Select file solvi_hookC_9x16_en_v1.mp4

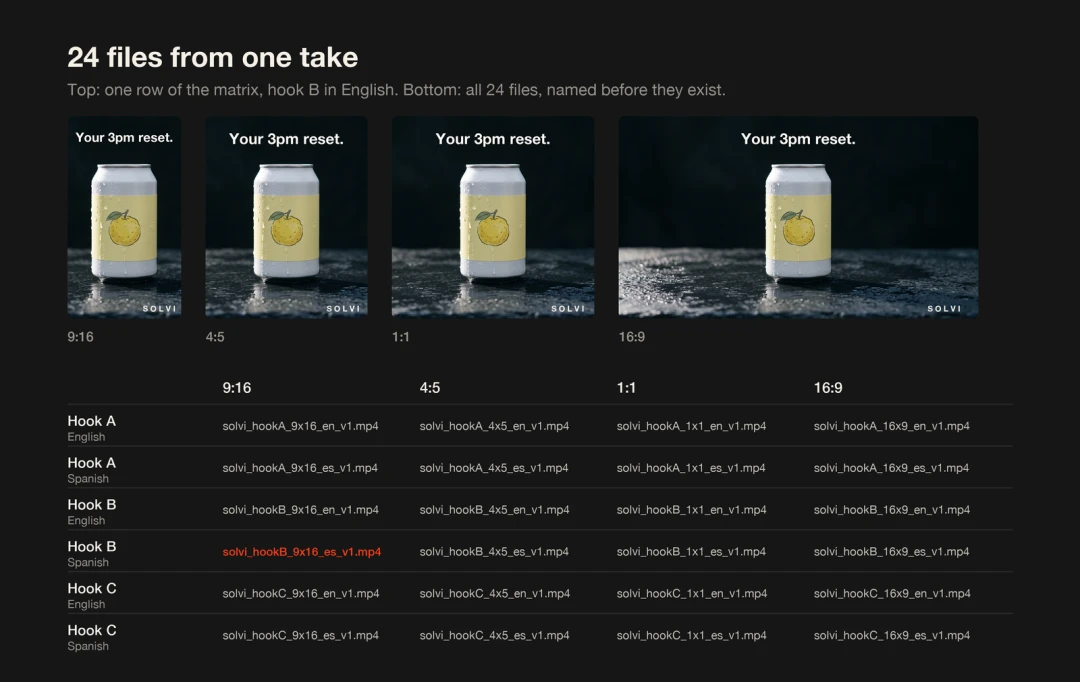301,594
